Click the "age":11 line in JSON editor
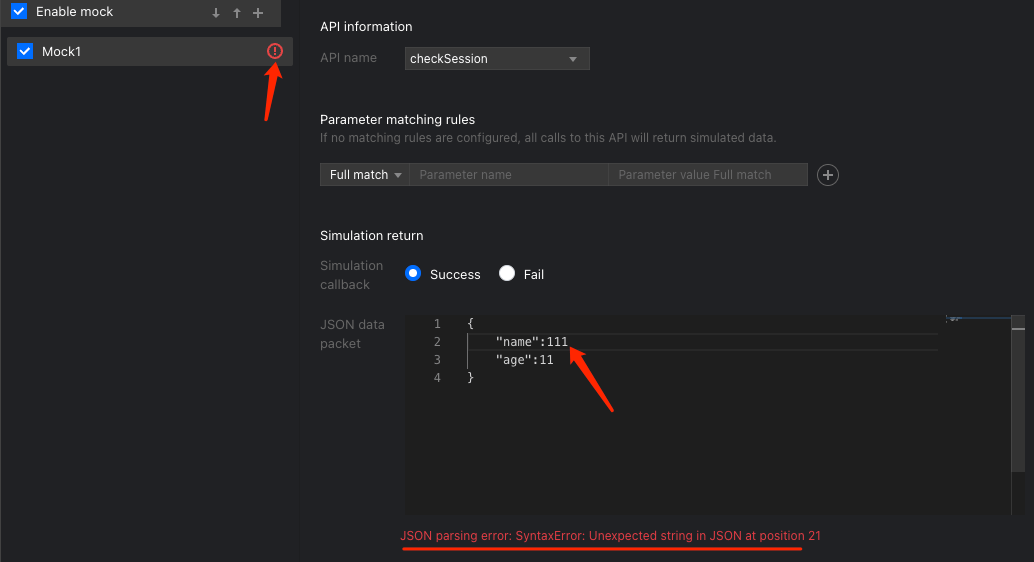The width and height of the screenshot is (1034, 562). (524, 360)
